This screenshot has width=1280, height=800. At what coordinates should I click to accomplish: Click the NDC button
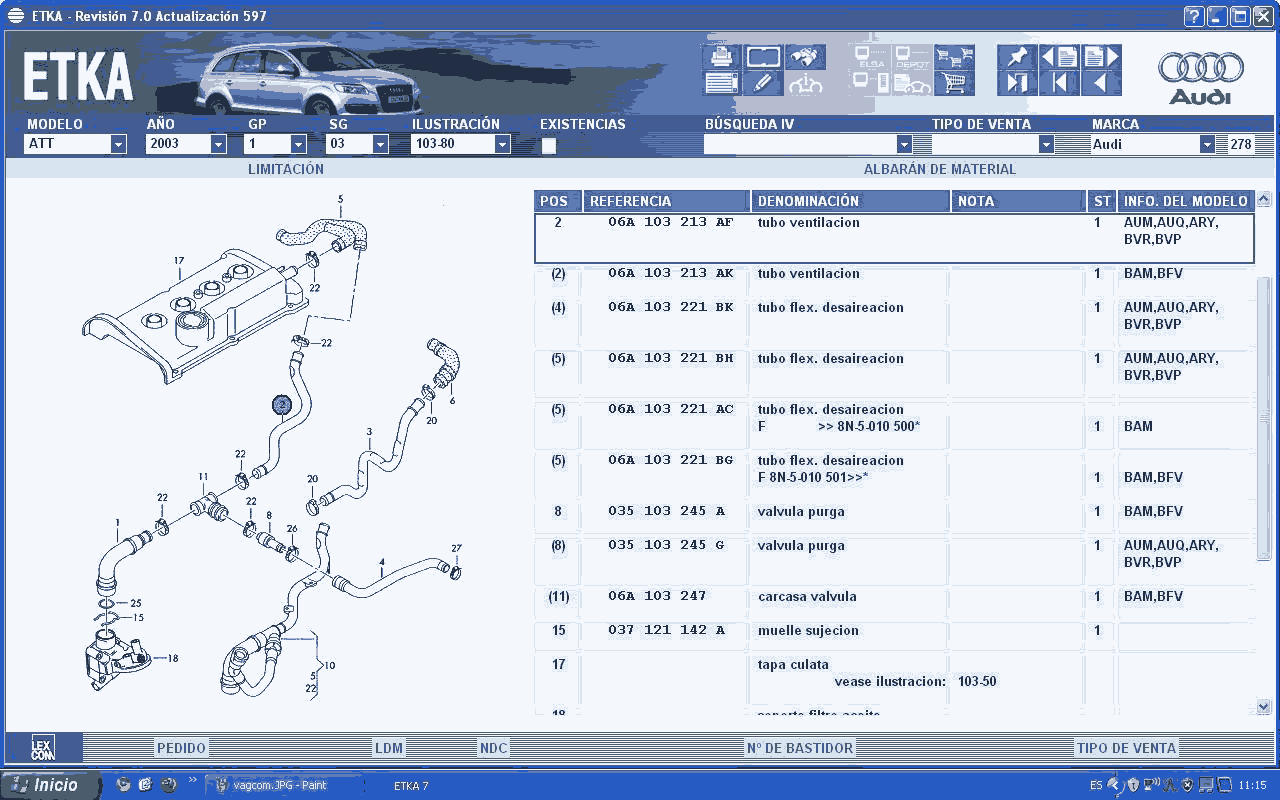tap(493, 748)
